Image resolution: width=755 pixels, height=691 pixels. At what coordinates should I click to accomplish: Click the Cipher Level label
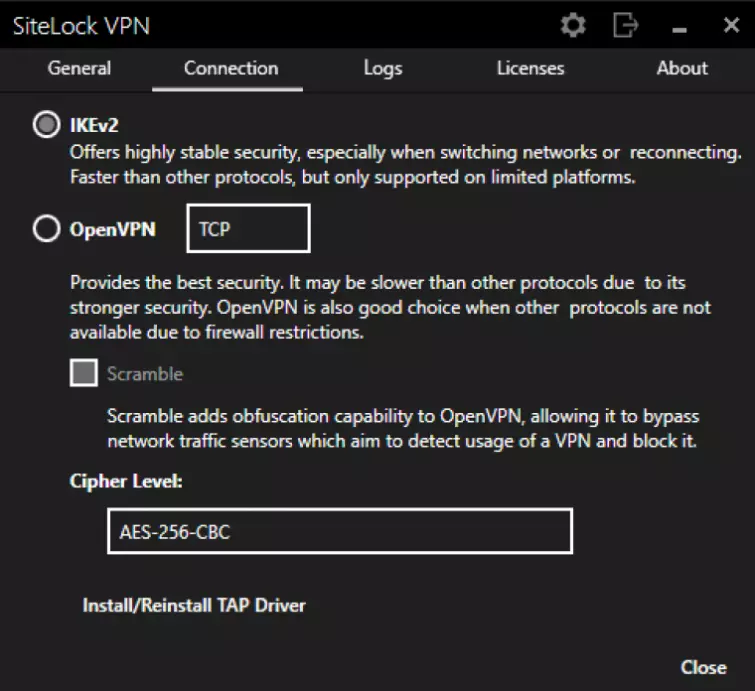126,481
